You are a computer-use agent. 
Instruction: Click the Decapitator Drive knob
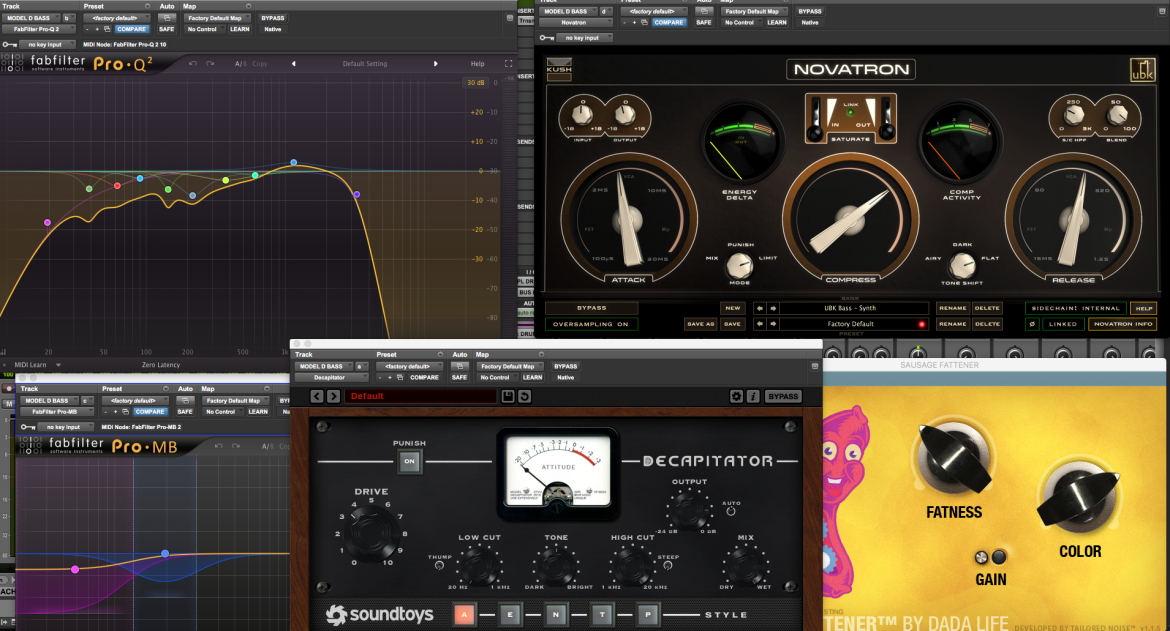pyautogui.click(x=371, y=532)
